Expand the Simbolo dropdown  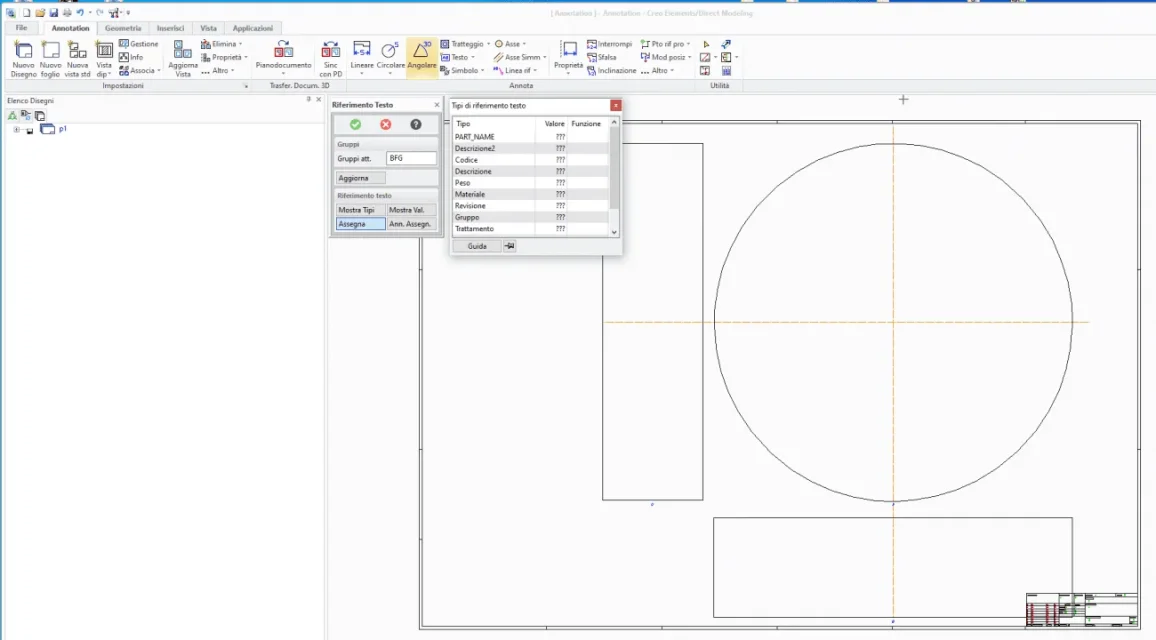coord(462,71)
